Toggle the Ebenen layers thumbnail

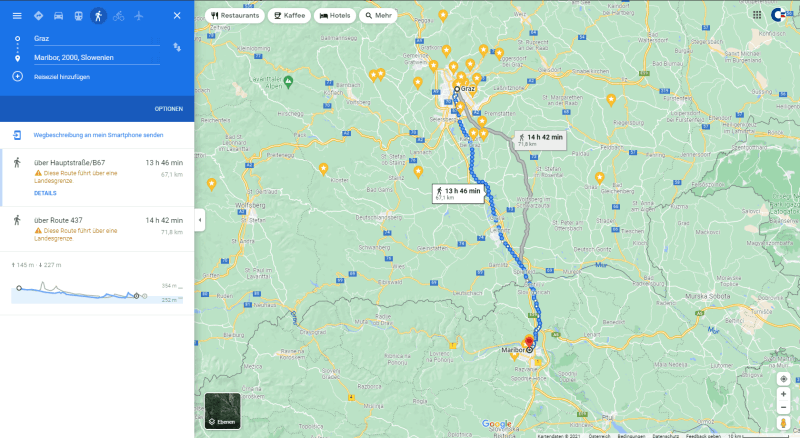coord(222,410)
